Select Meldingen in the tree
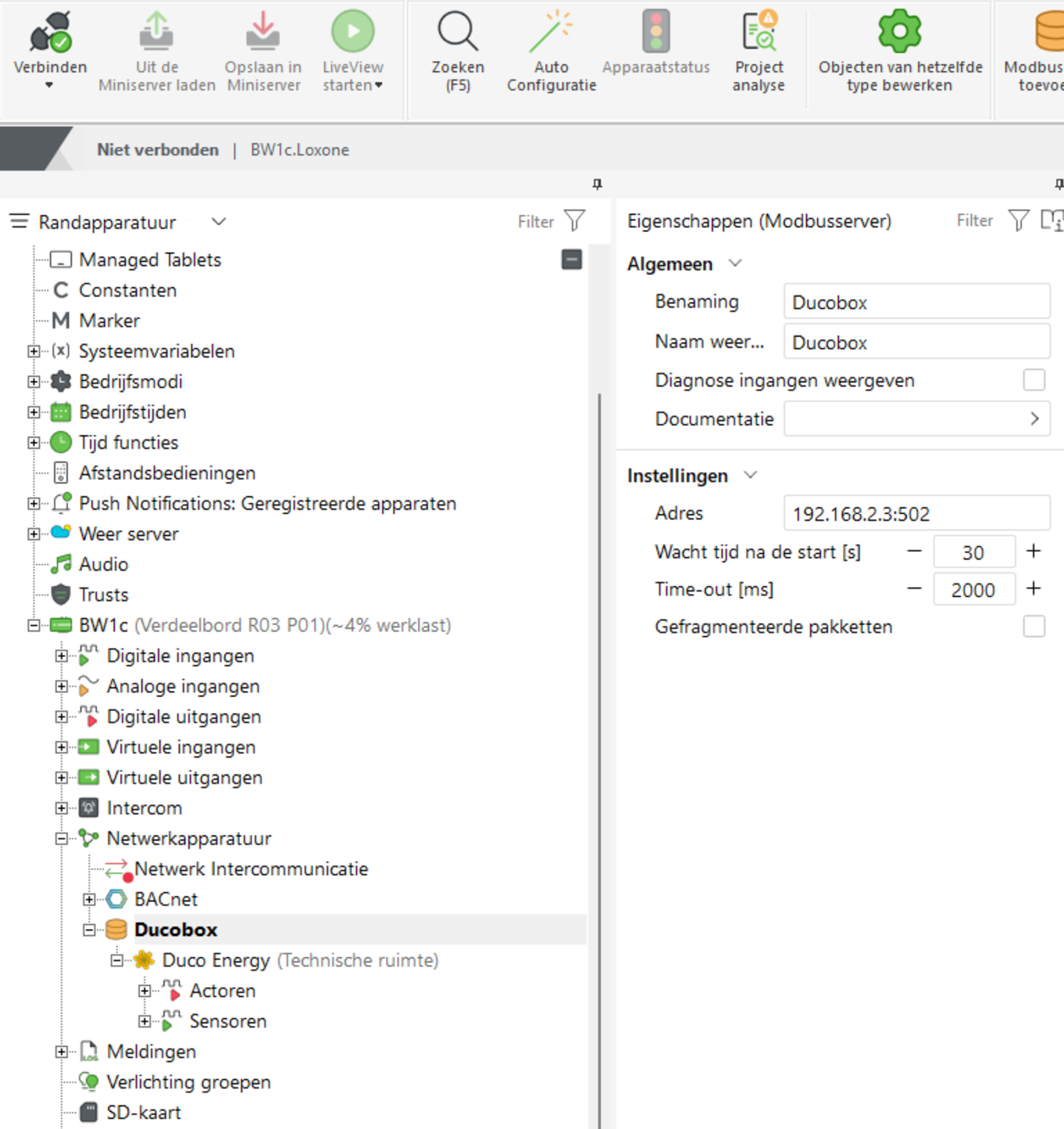Image resolution: width=1064 pixels, height=1129 pixels. coord(152,1052)
